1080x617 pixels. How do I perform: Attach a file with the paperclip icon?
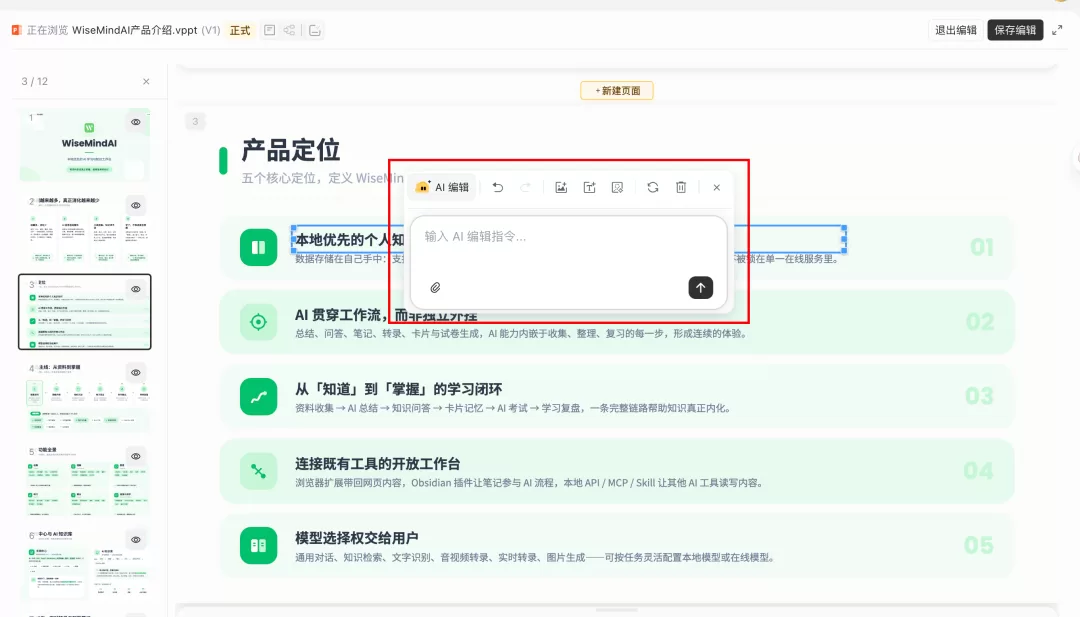435,288
